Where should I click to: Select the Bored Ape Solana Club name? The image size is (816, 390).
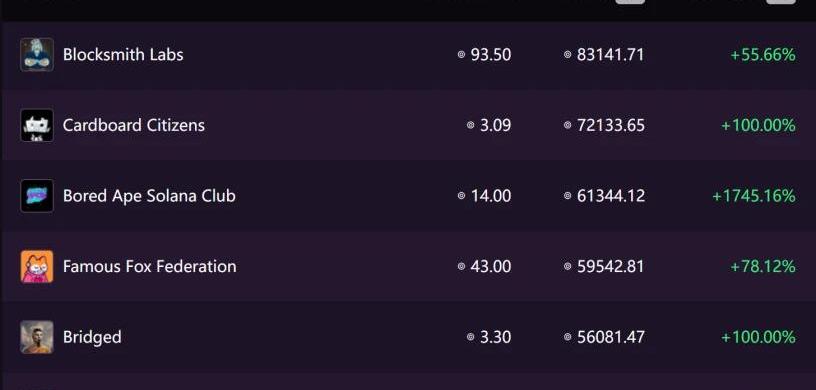coord(149,196)
